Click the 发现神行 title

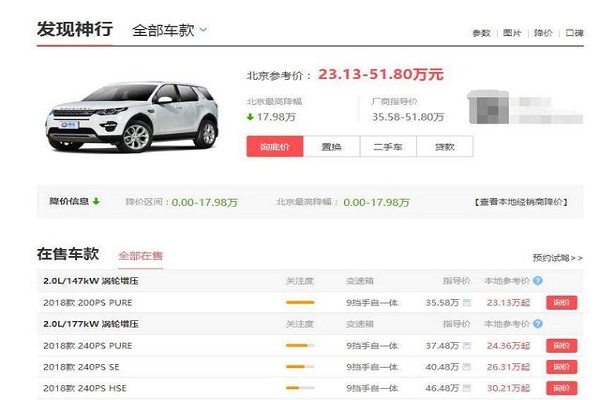pyautogui.click(x=75, y=29)
